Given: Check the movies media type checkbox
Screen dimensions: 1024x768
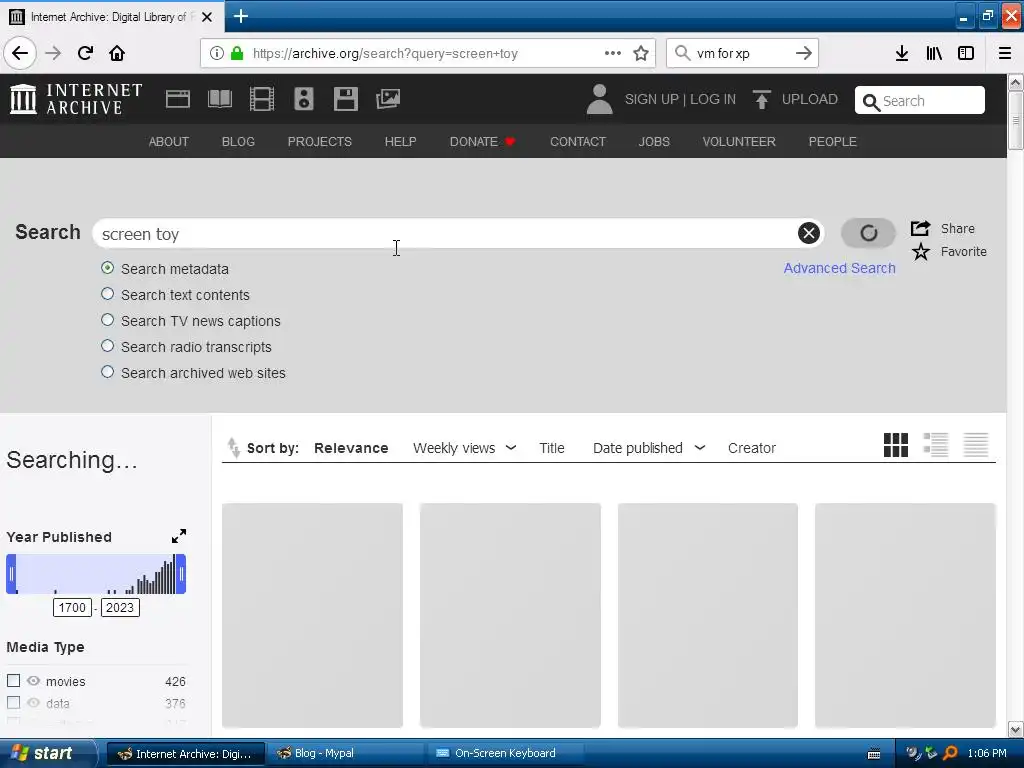Looking at the screenshot, I should 13,680.
